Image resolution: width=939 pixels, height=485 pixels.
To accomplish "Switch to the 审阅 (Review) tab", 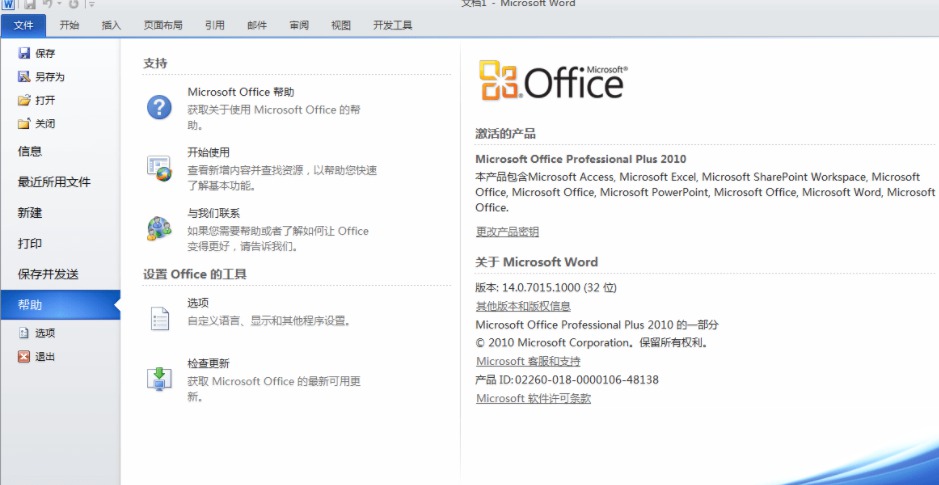I will click(x=299, y=25).
